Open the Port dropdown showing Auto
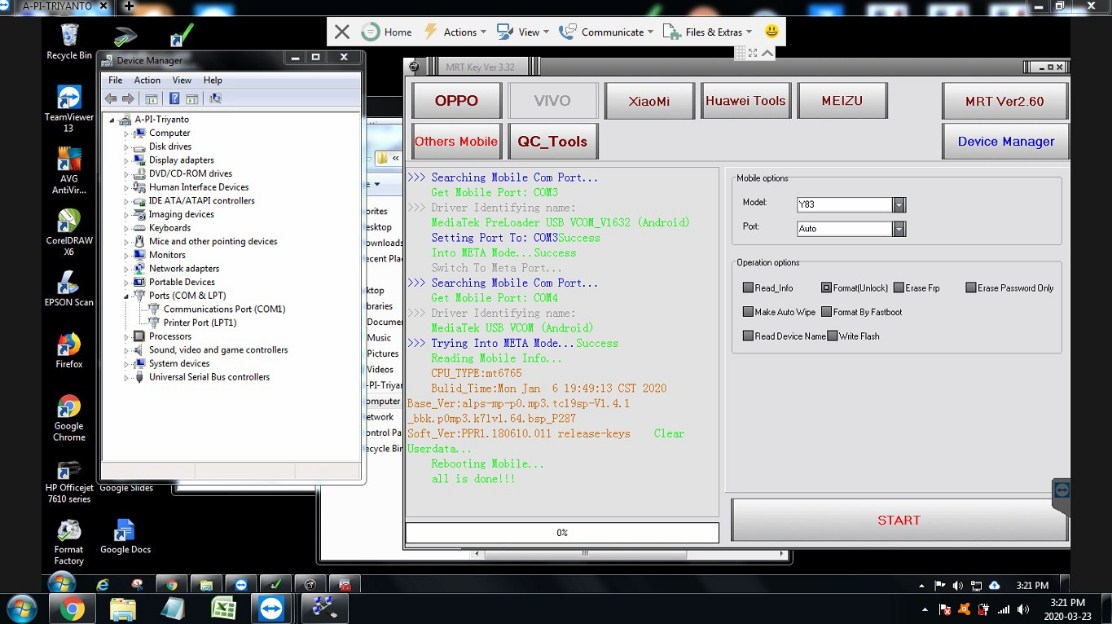 (899, 229)
